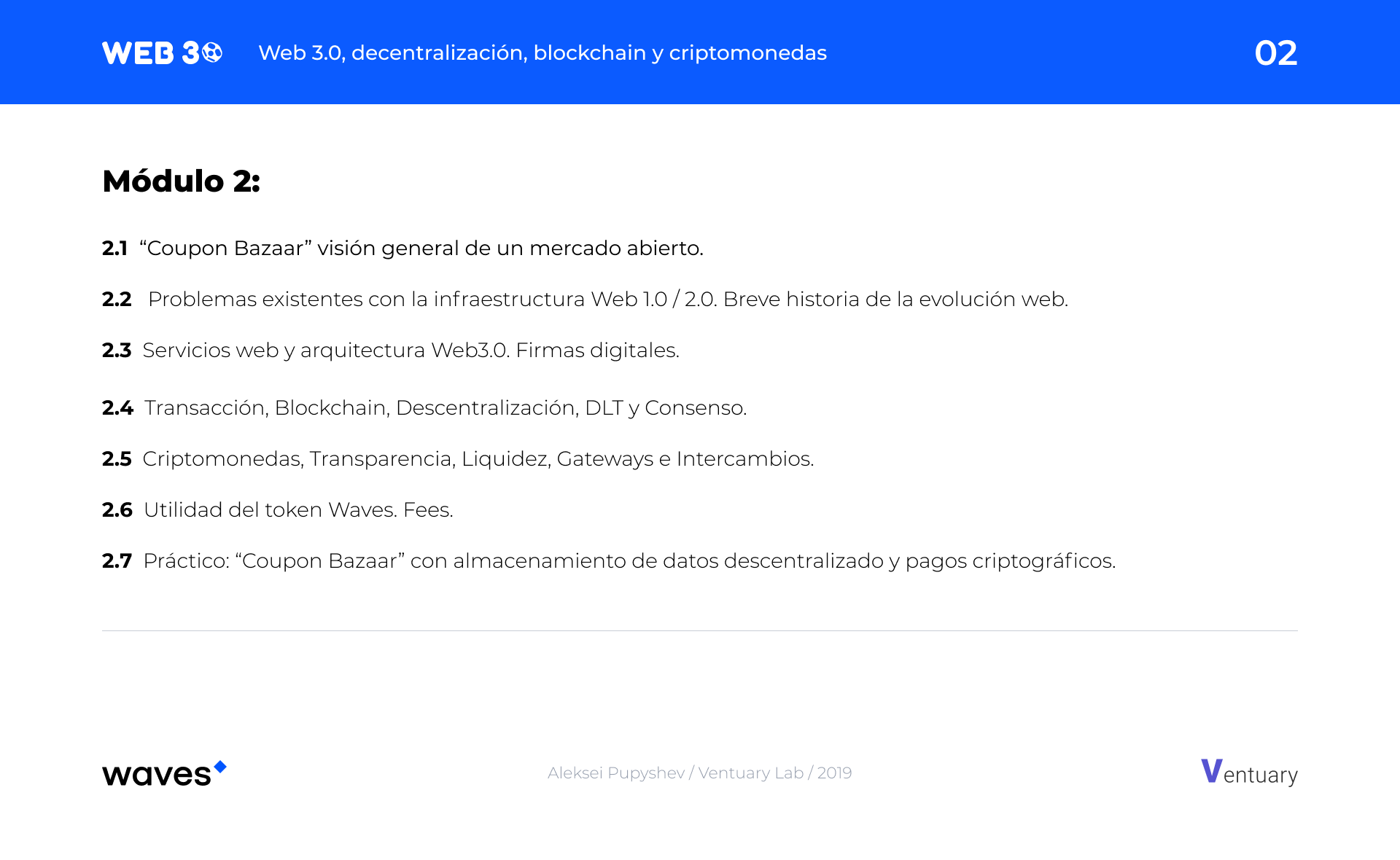Click the bold number 2.7 label
1400x860 pixels.
coord(117,560)
